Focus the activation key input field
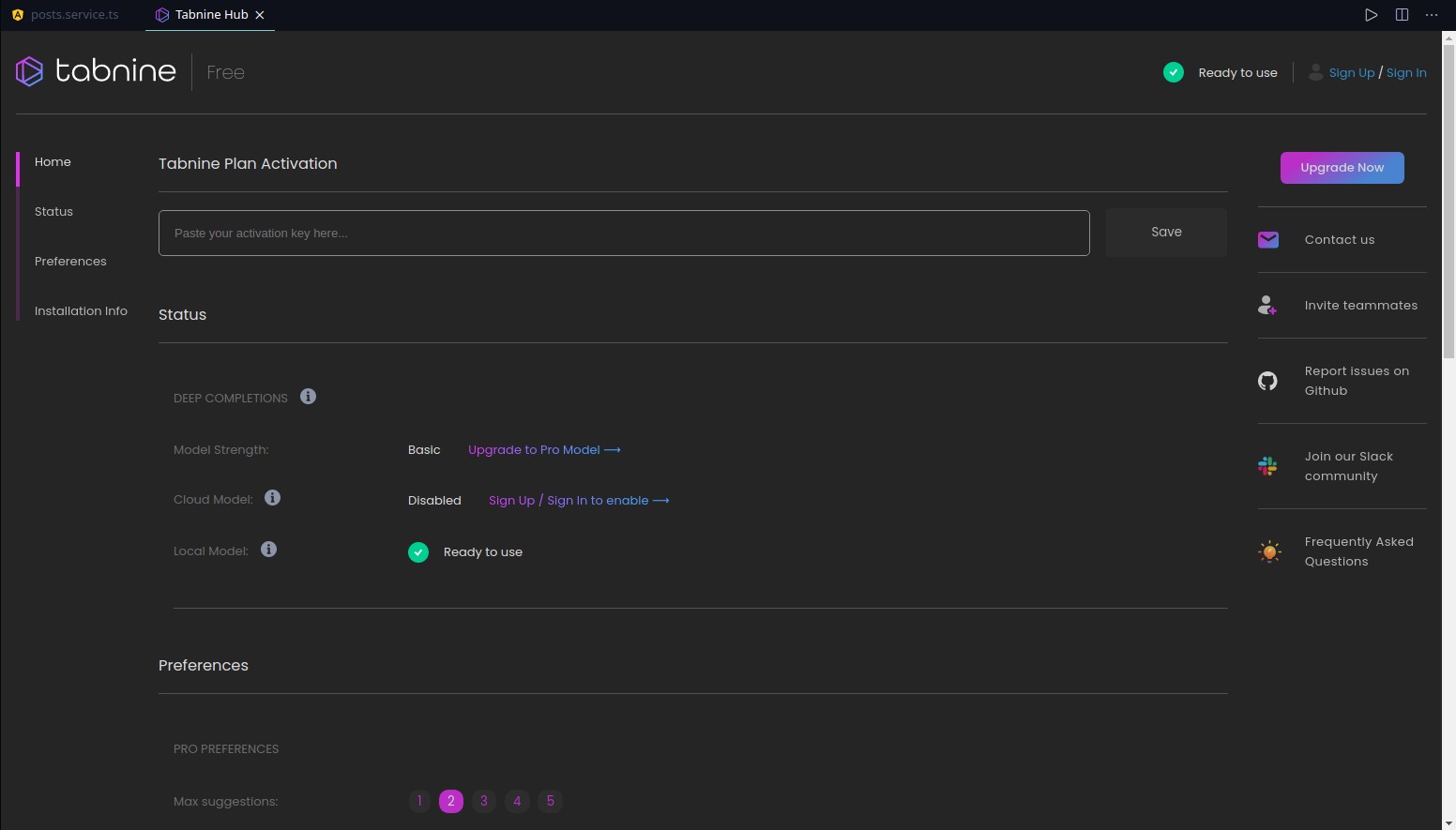 (624, 233)
